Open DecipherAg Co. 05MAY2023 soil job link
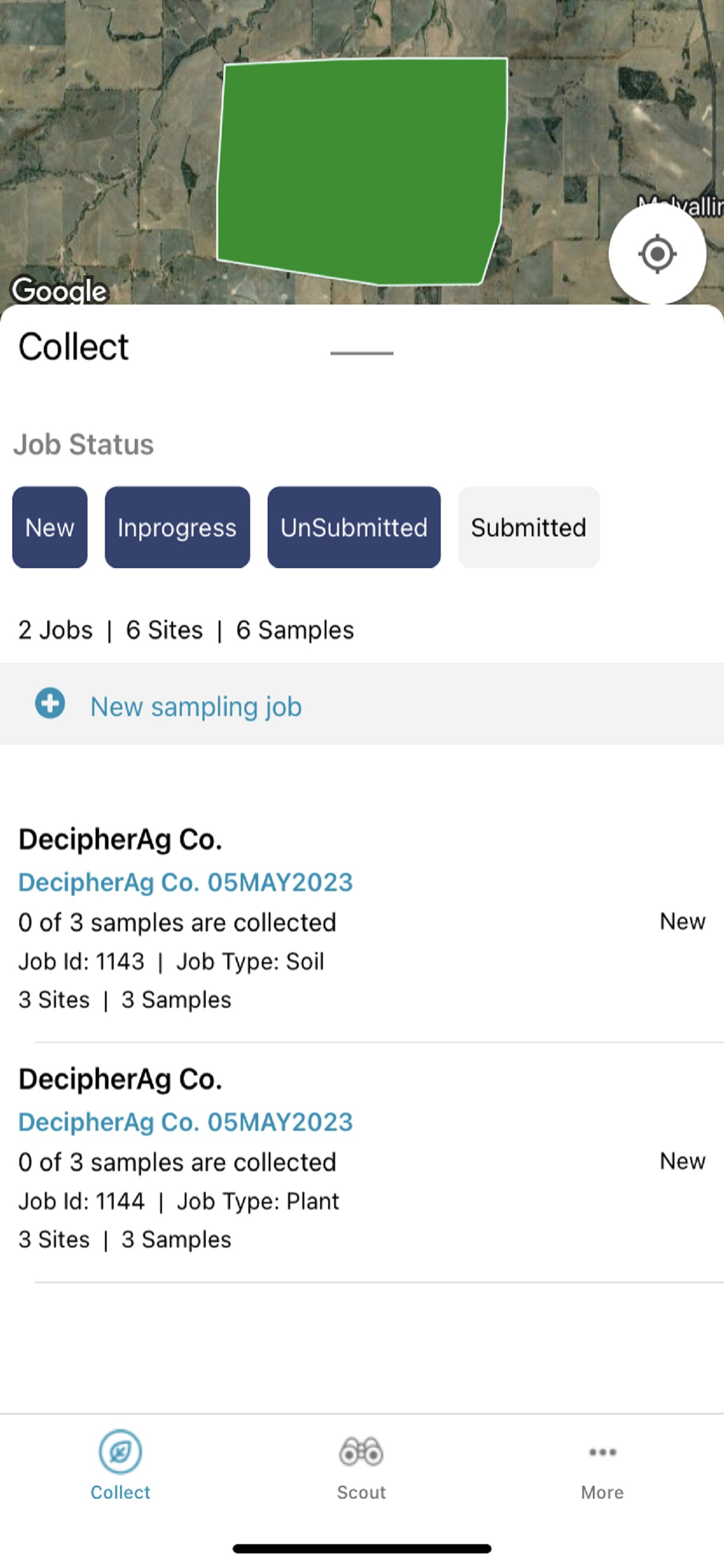 coord(185,882)
